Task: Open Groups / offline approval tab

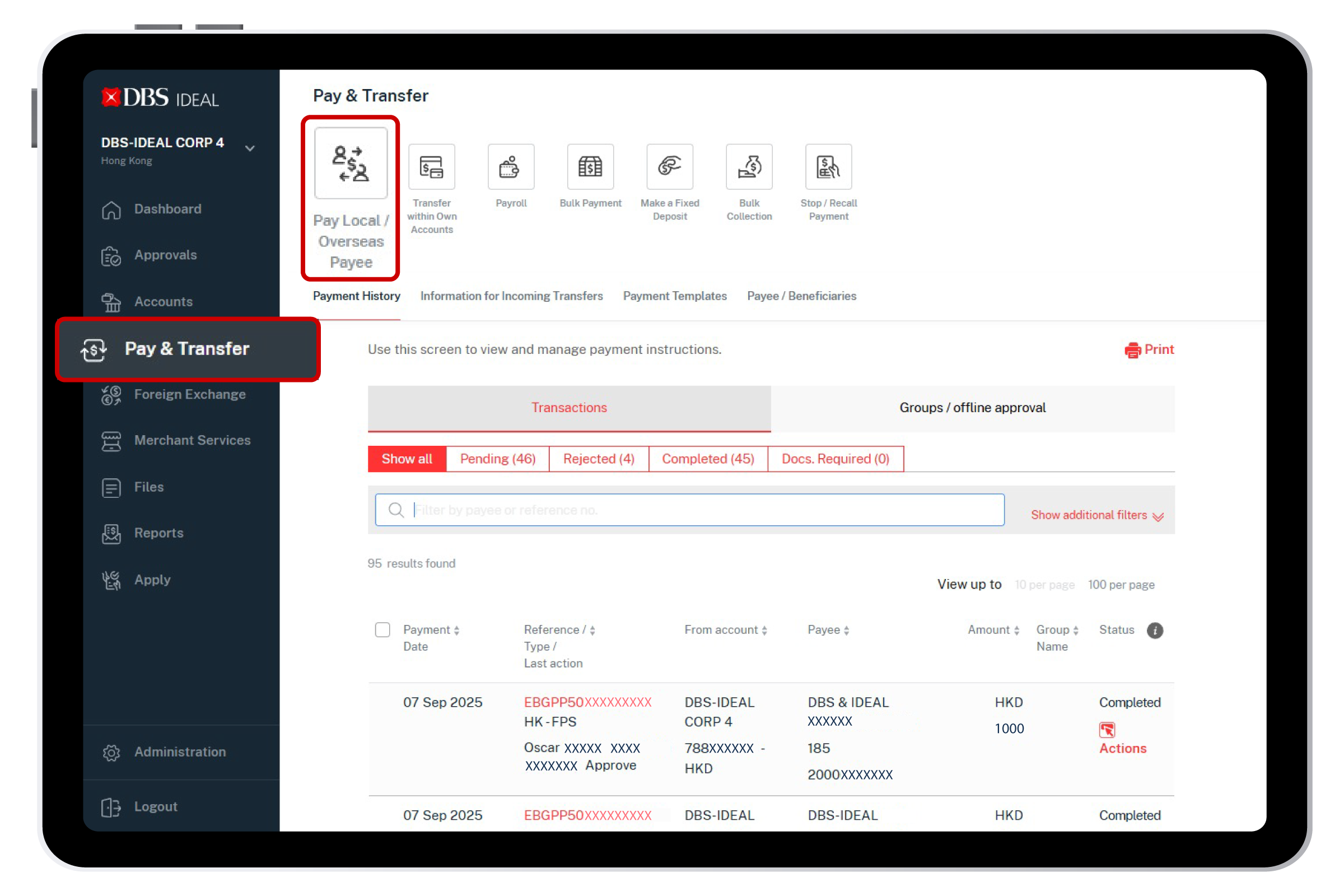Action: pos(972,408)
